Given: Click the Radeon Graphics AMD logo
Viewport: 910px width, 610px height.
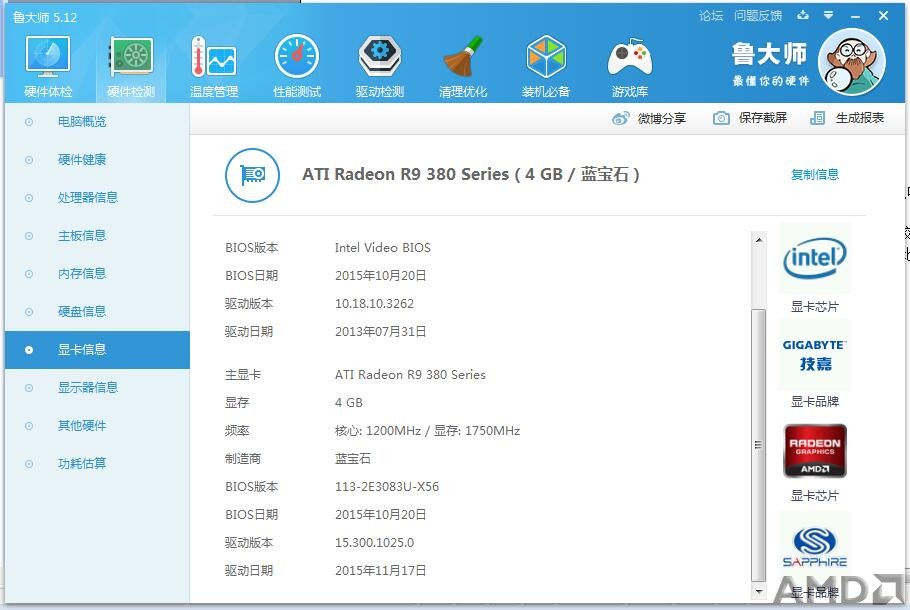Looking at the screenshot, I should click(815, 451).
